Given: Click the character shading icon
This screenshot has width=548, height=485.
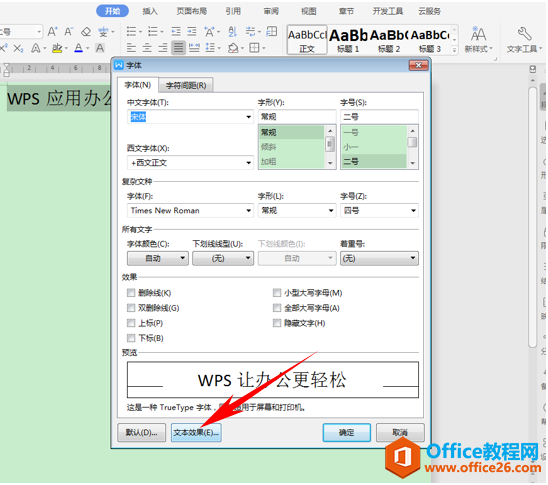Looking at the screenshot, I should 100,48.
